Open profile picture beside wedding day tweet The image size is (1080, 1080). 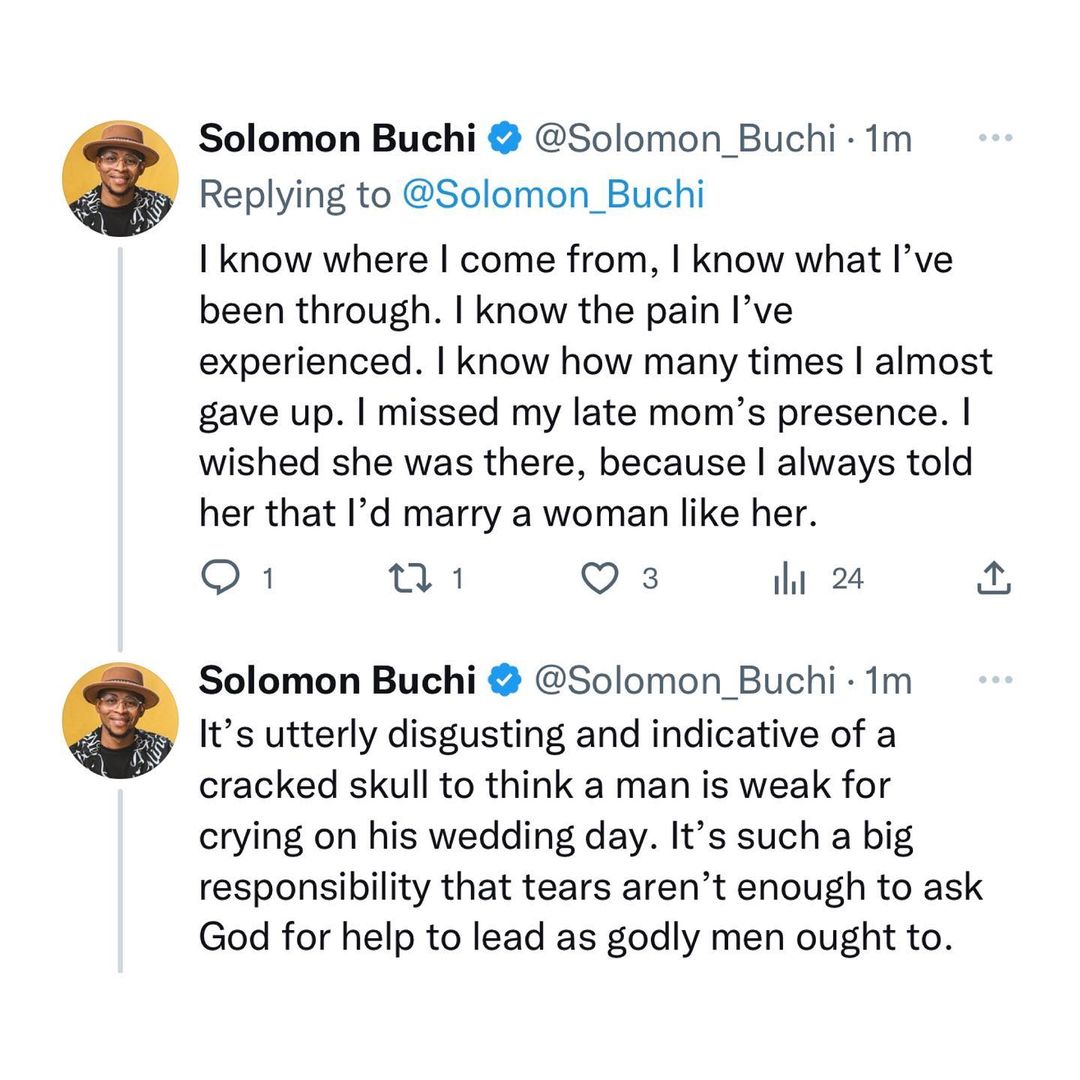(x=120, y=719)
